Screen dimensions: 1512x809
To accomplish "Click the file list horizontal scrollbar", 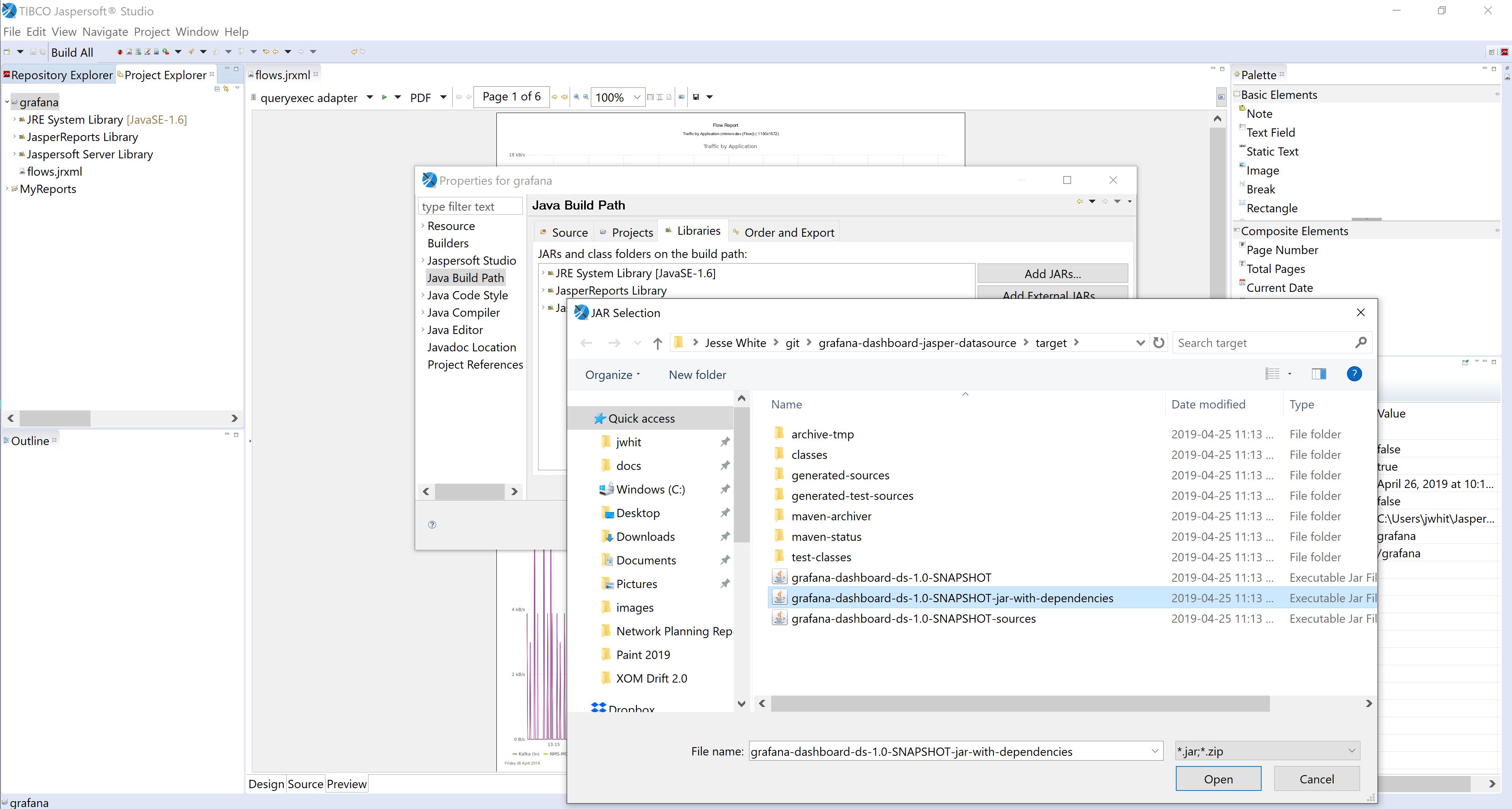I will 1020,703.
